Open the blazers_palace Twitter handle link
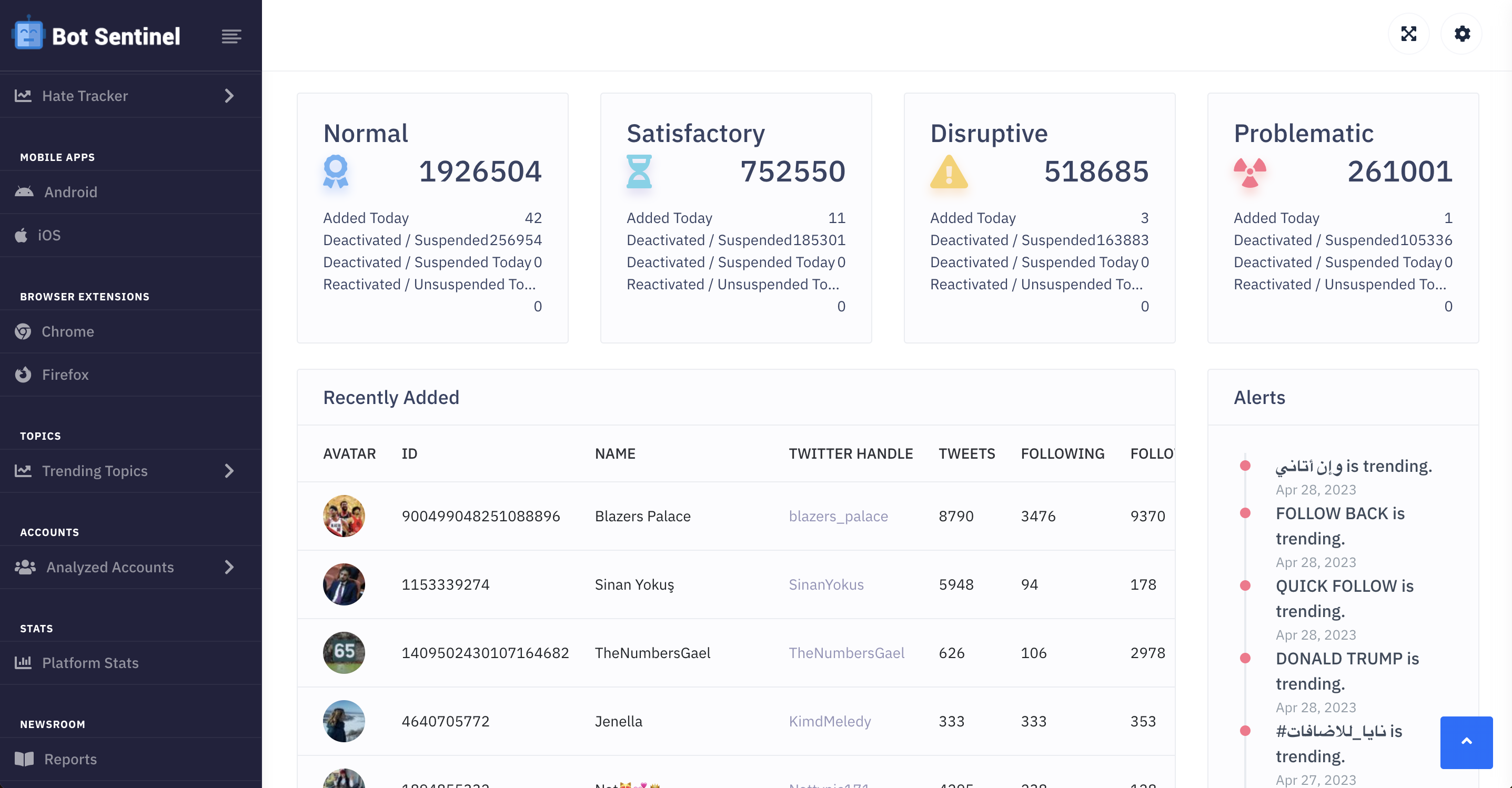This screenshot has width=1512, height=788. click(838, 517)
